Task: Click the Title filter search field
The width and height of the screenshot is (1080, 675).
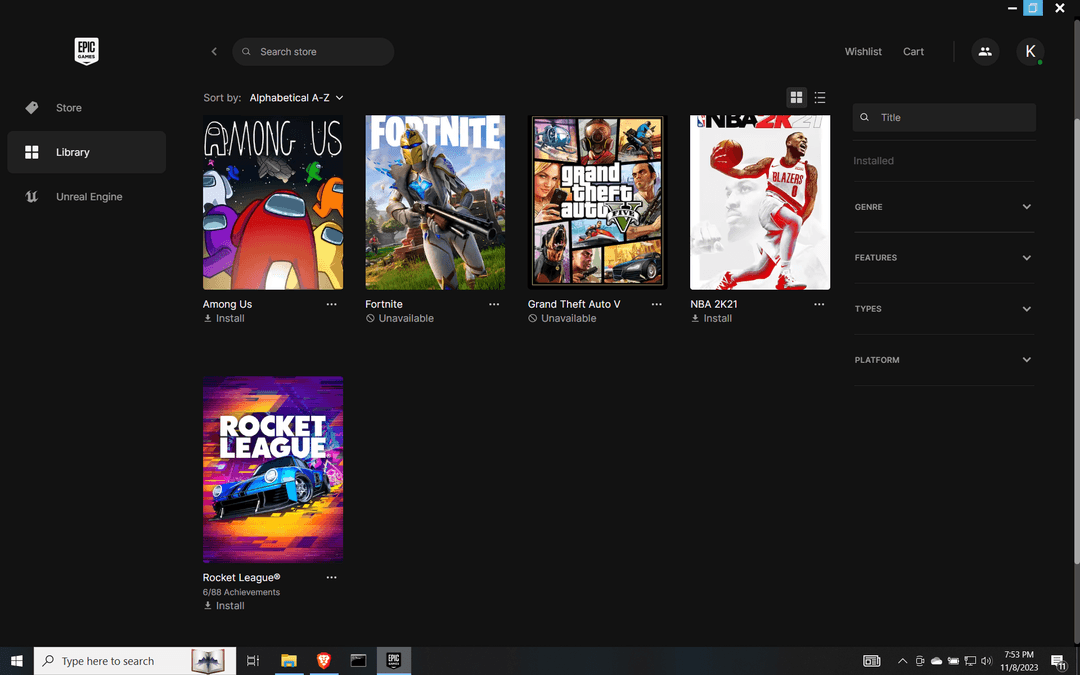Action: 944,117
